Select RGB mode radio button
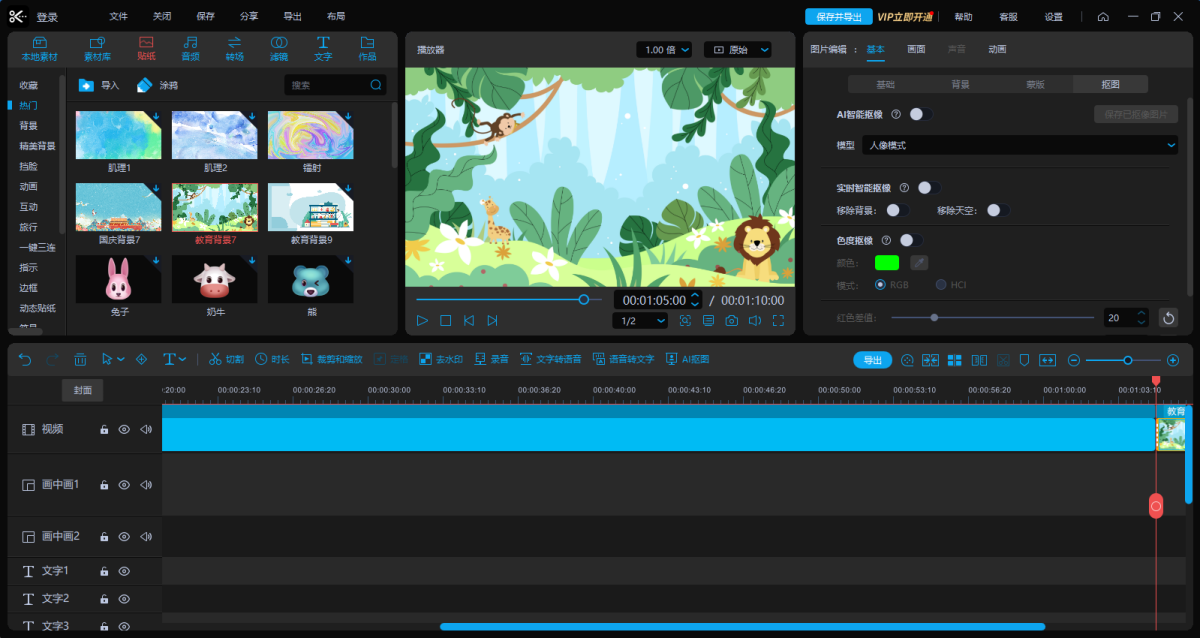Screen dimensions: 1200x638 click(x=881, y=285)
